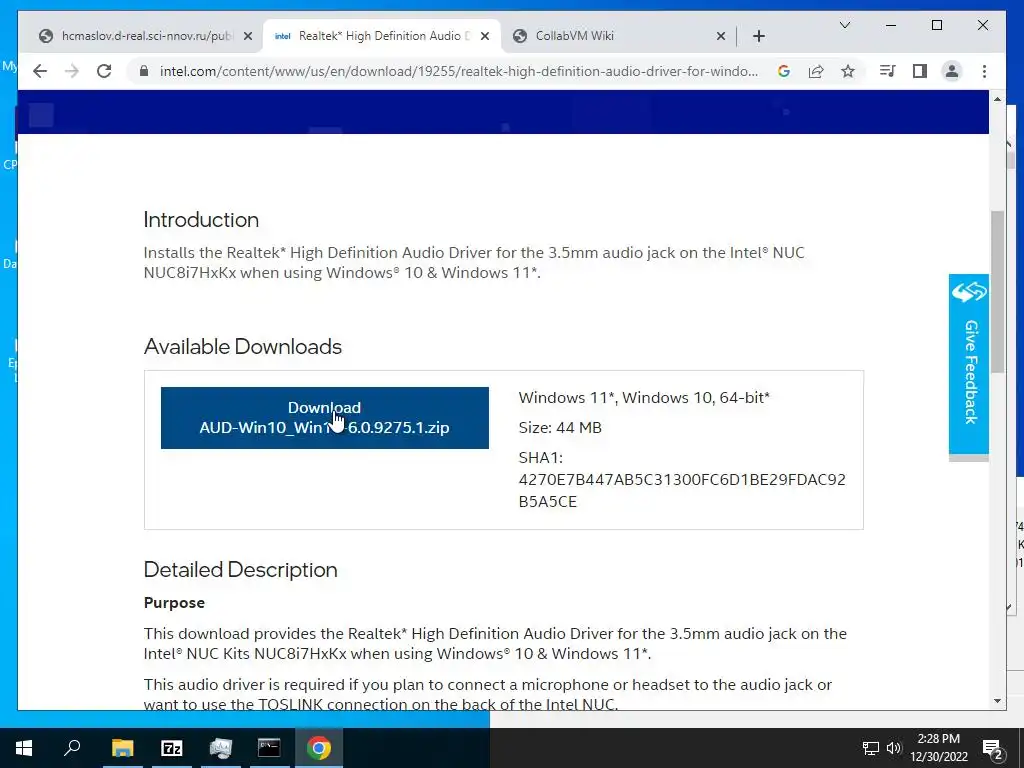Screen dimensions: 1024x768
Task: Download AUD-Win10_Win11-6.0.9275.1.zip
Action: pyautogui.click(x=325, y=418)
